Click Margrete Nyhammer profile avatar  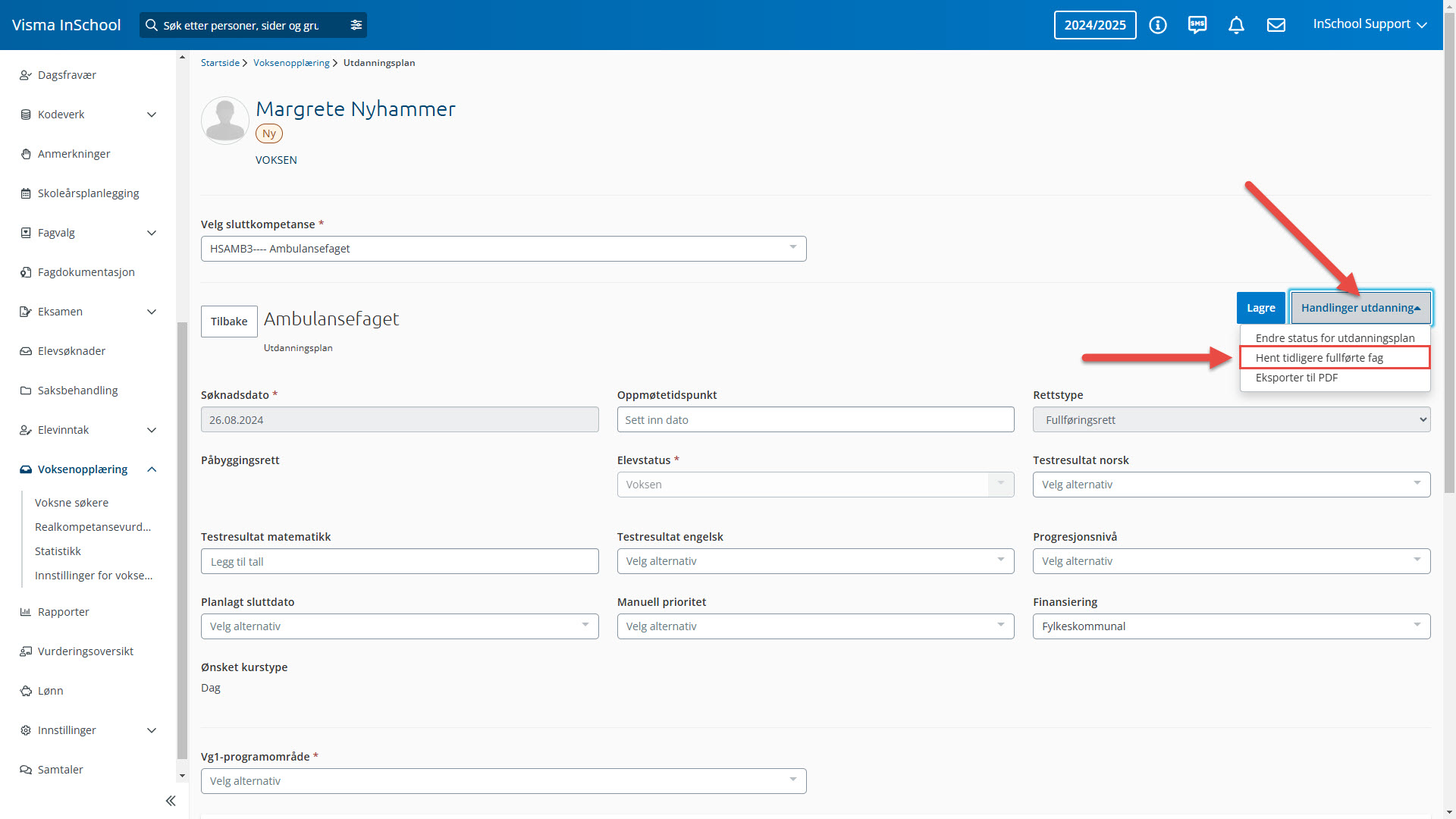(x=225, y=121)
